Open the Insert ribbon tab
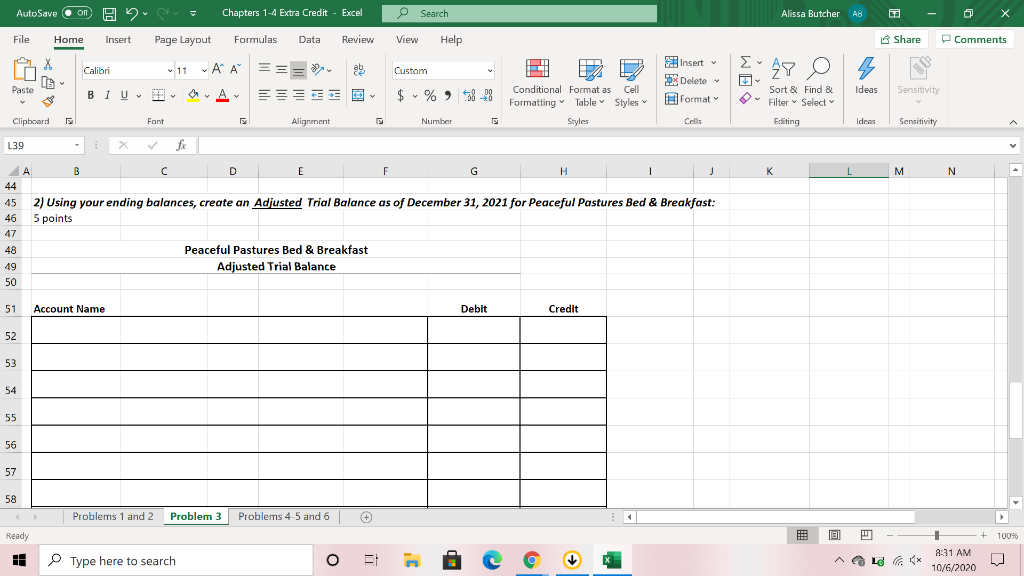Viewport: 1024px width, 576px height. coord(118,39)
